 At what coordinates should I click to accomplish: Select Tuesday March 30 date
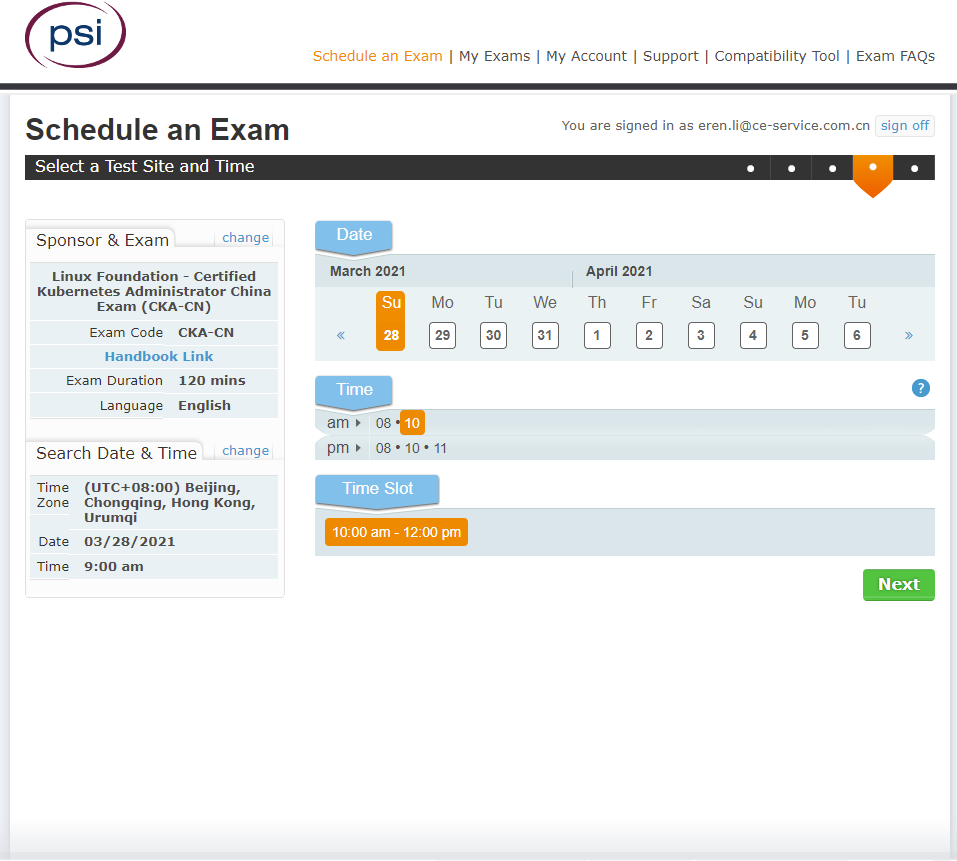point(493,335)
